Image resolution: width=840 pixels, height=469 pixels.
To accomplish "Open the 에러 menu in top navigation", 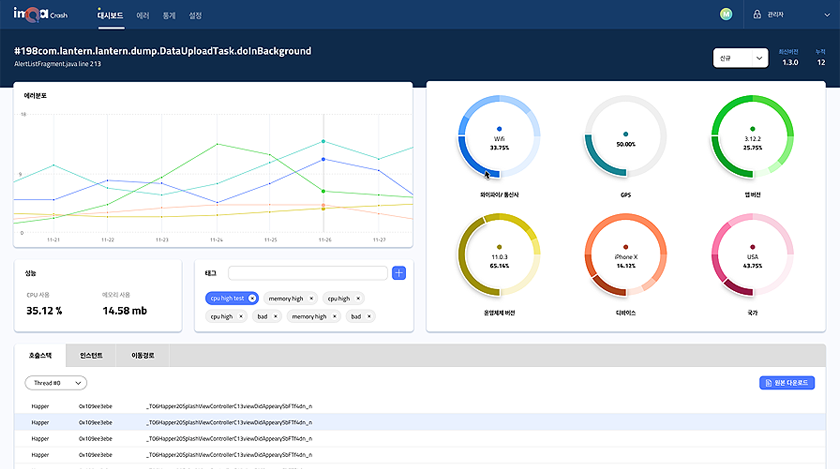I will [x=142, y=15].
